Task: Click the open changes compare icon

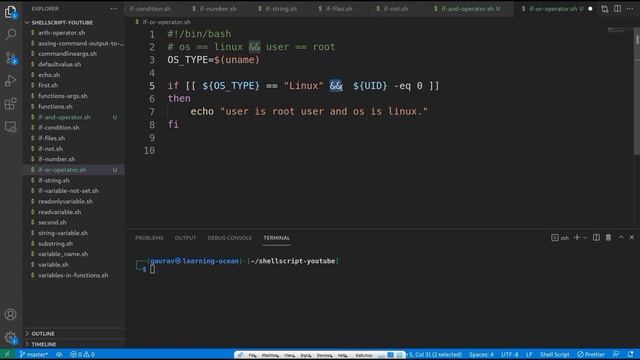Action: pos(604,9)
